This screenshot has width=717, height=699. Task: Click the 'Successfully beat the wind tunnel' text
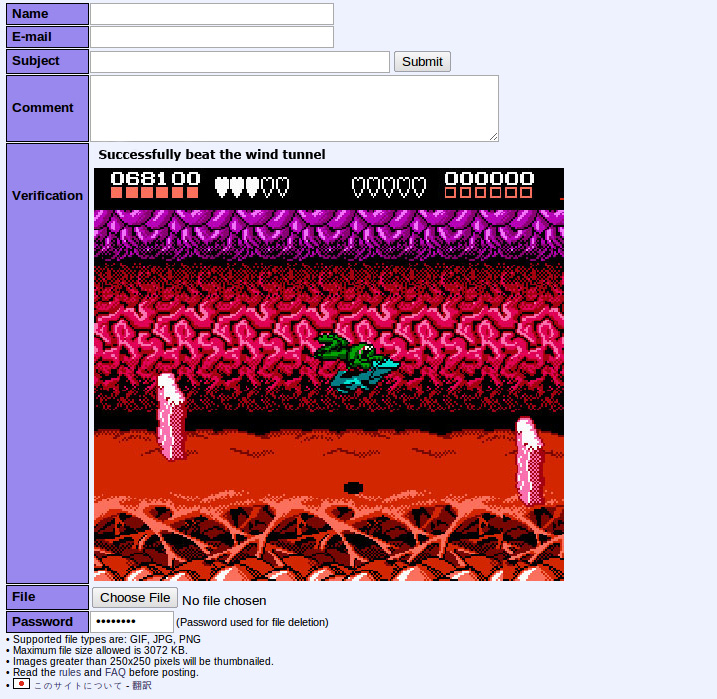click(x=212, y=155)
